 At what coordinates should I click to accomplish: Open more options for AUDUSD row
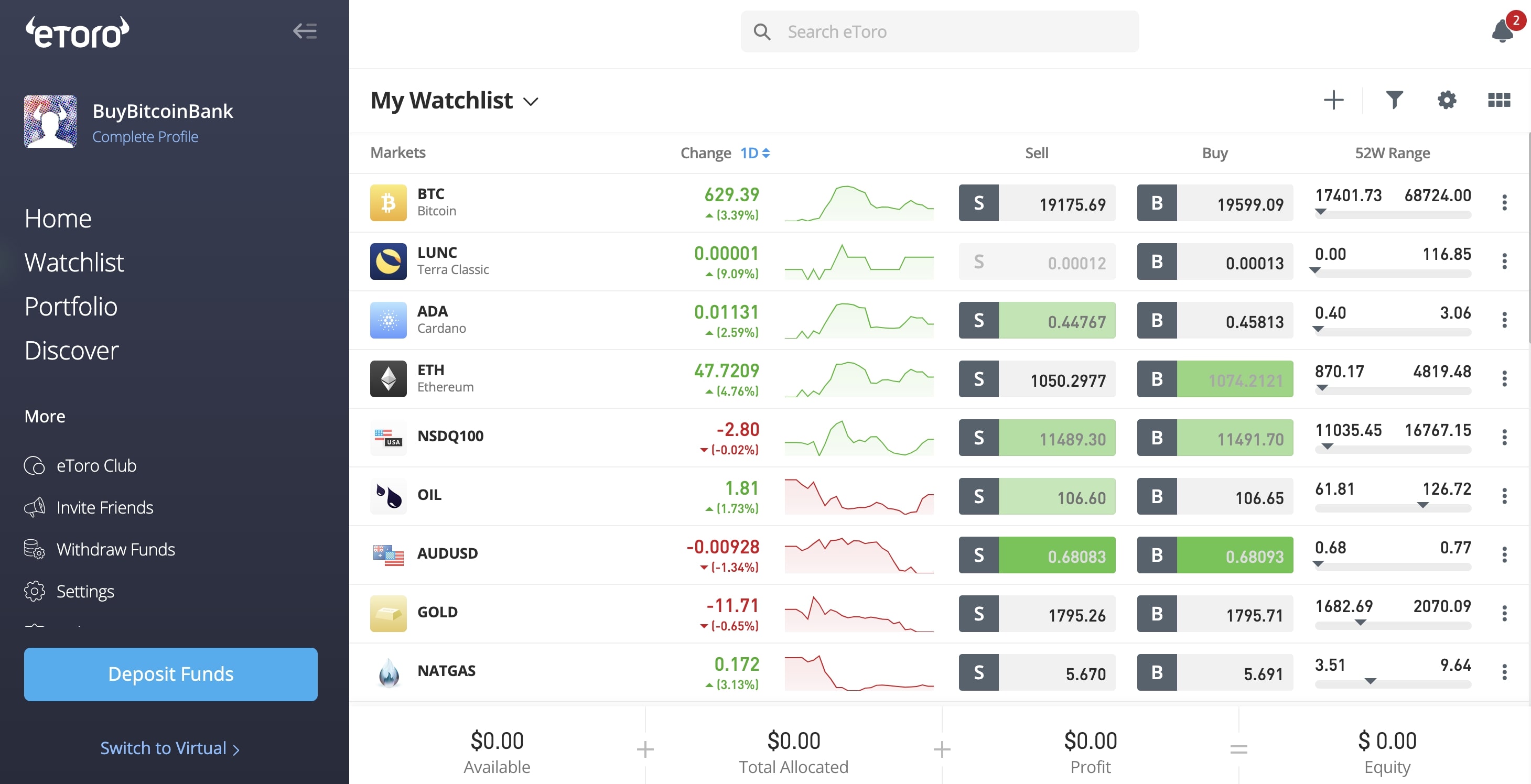coord(1504,555)
